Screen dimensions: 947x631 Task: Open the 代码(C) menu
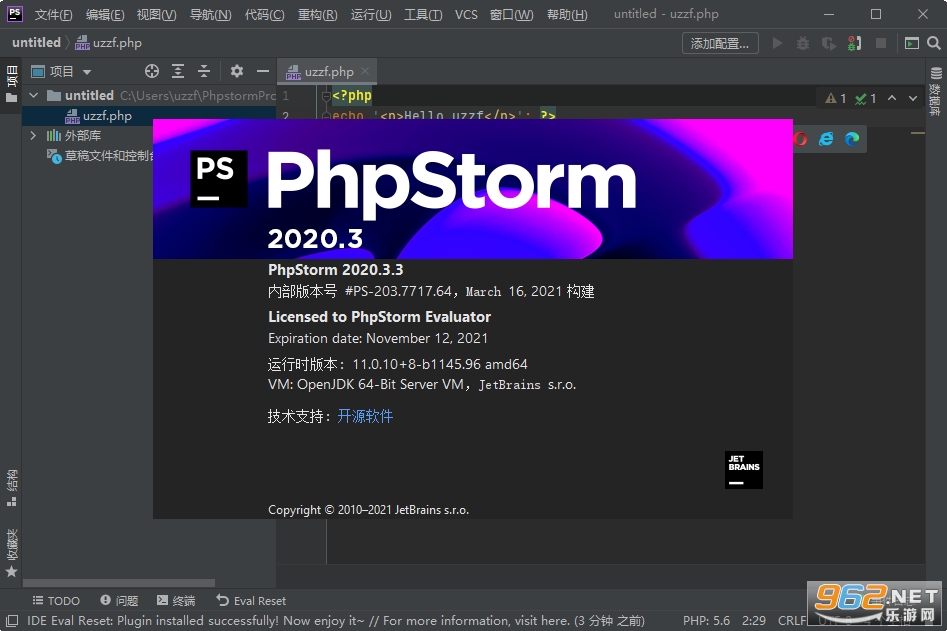tap(265, 14)
